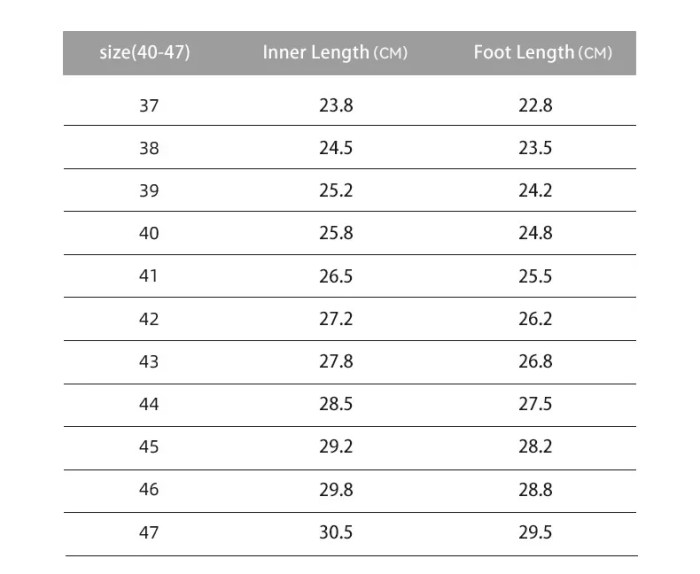Viewport: 700px width, 574px height.
Task: Select size 38 row label
Action: [x=149, y=148]
